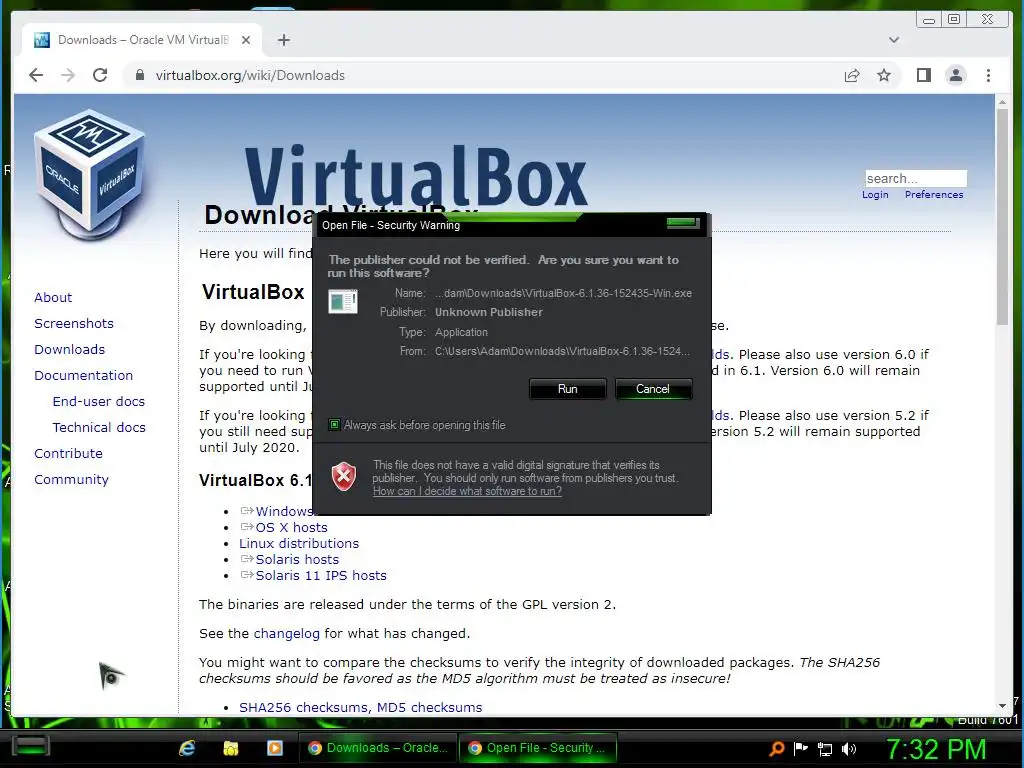The width and height of the screenshot is (1024, 768).
Task: Switch to Open File - Security taskbar window
Action: click(538, 748)
